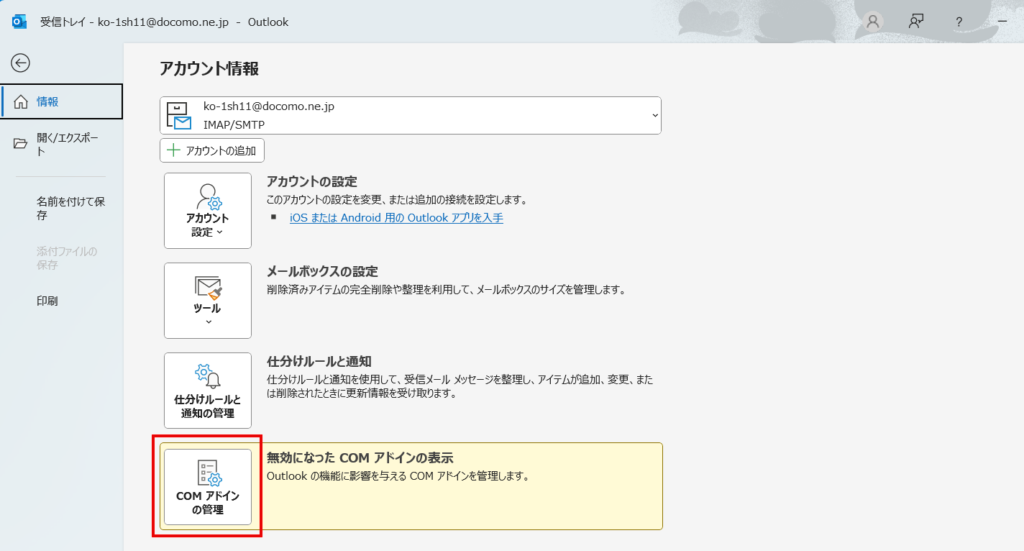Click the home icon beside 情報

tap(20, 101)
